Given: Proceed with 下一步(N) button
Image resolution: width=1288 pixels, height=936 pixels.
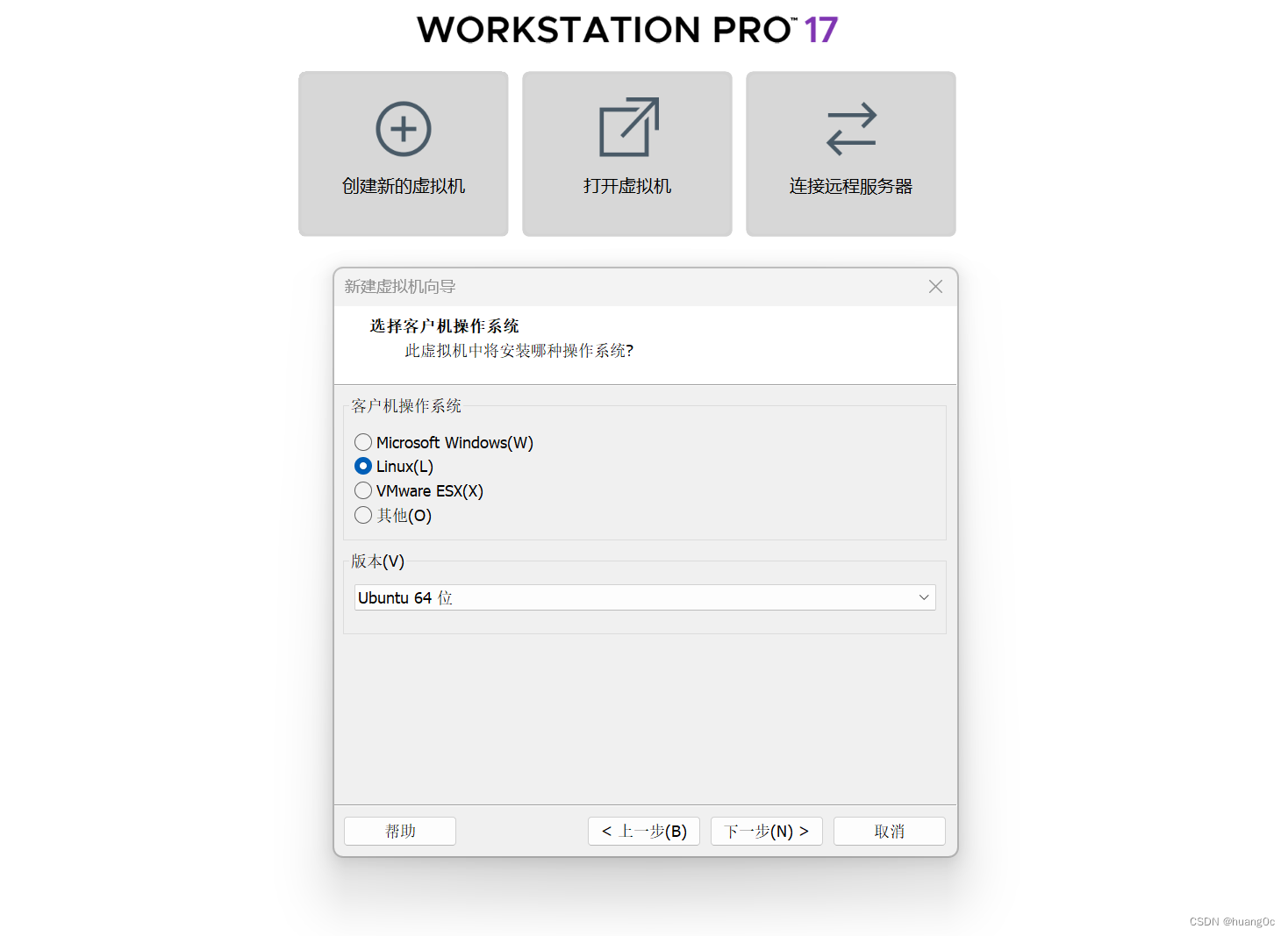Looking at the screenshot, I should [767, 831].
